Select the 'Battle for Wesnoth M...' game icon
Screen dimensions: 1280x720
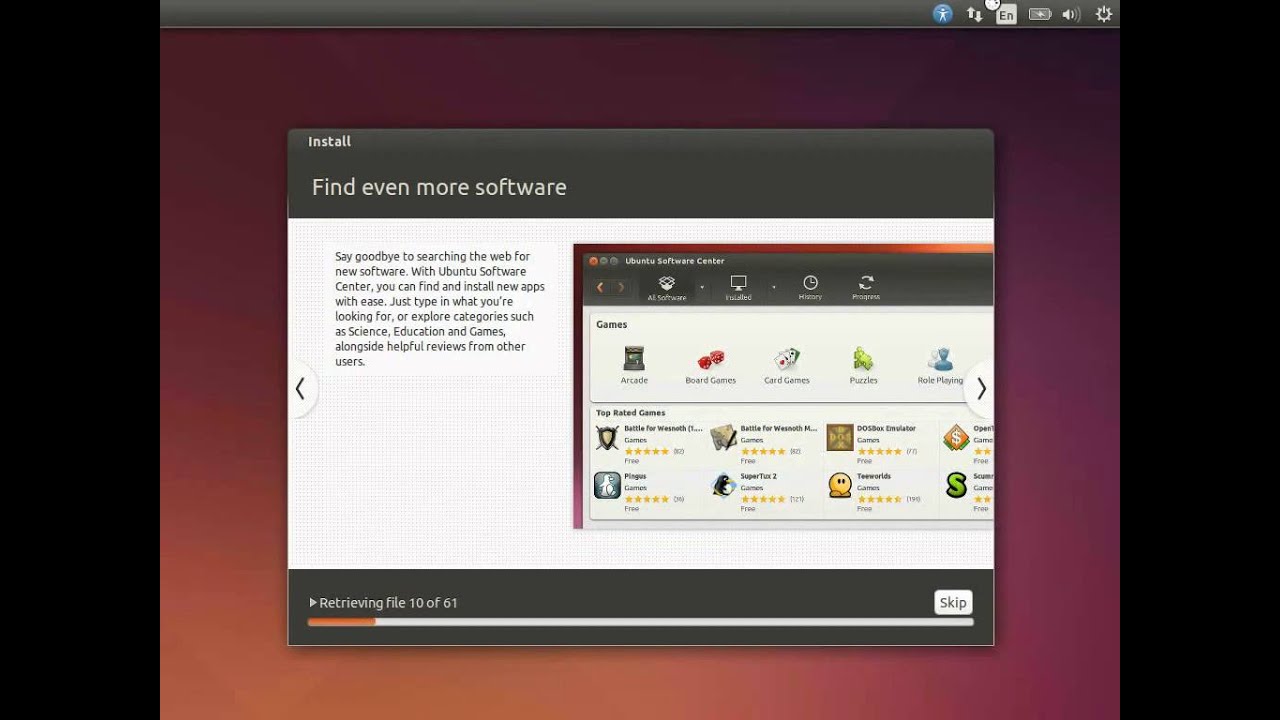point(723,438)
